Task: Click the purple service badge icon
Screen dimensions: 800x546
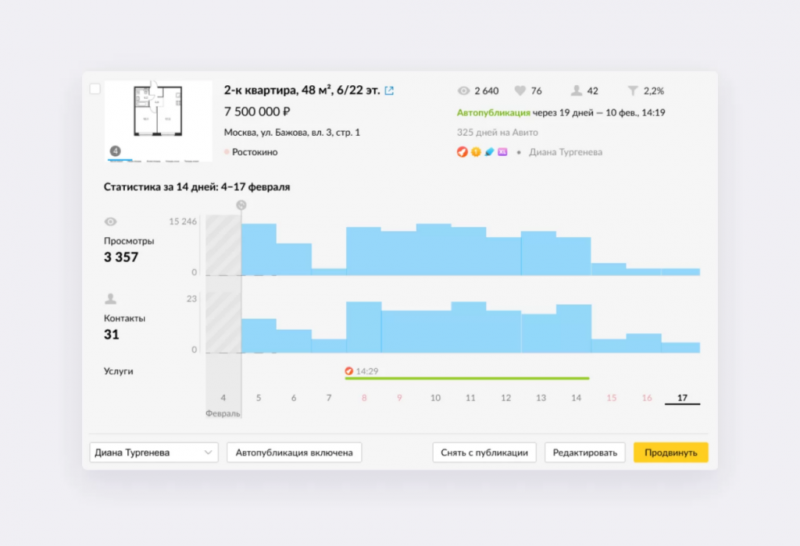Action: (x=503, y=152)
